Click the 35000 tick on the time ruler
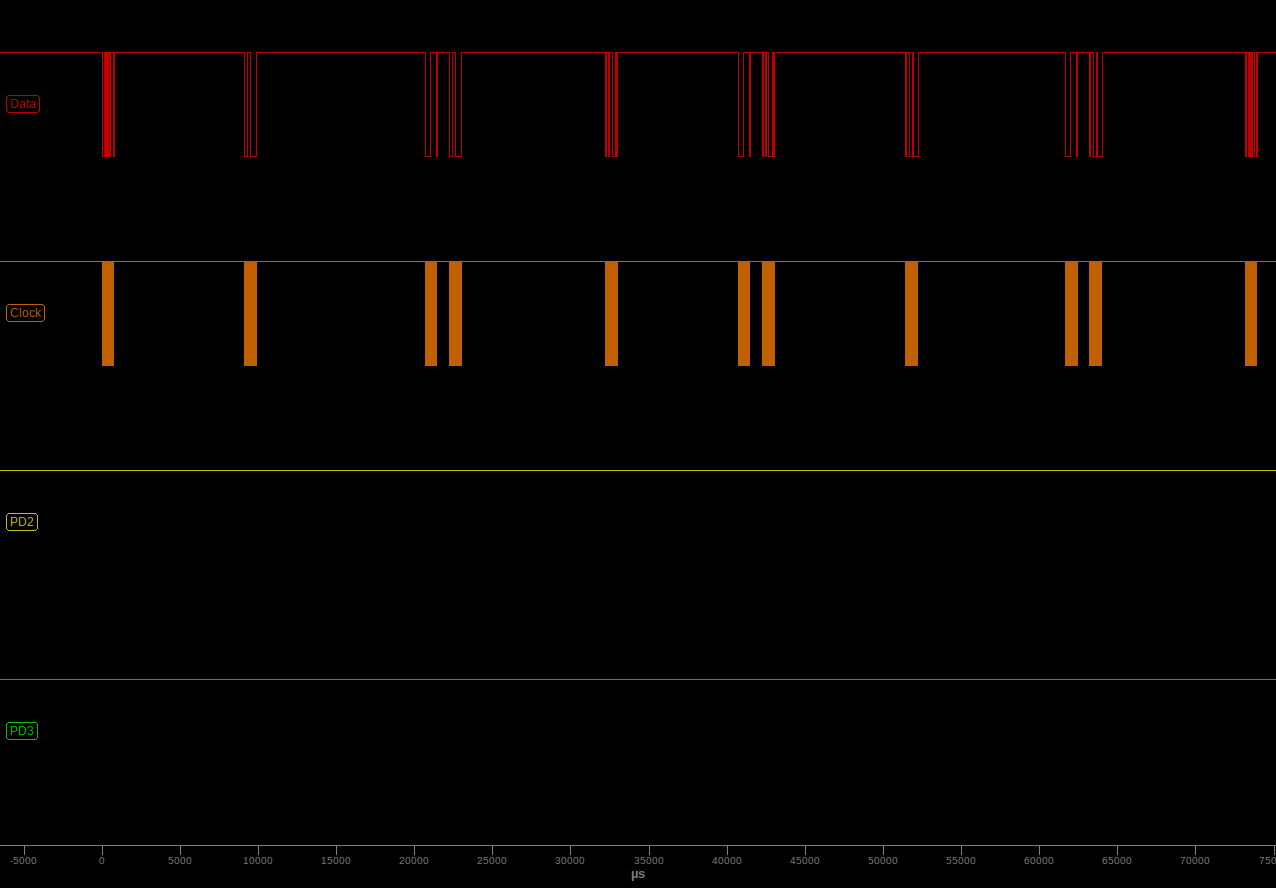 649,860
